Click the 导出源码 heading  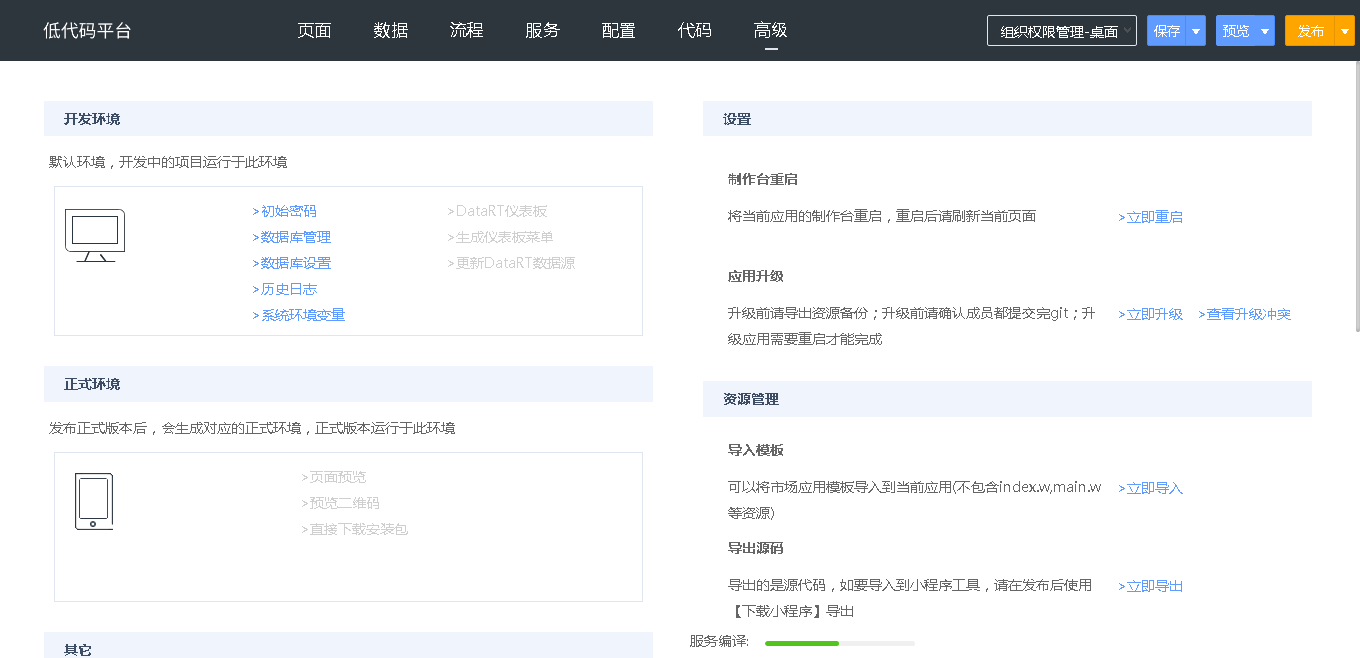click(756, 548)
